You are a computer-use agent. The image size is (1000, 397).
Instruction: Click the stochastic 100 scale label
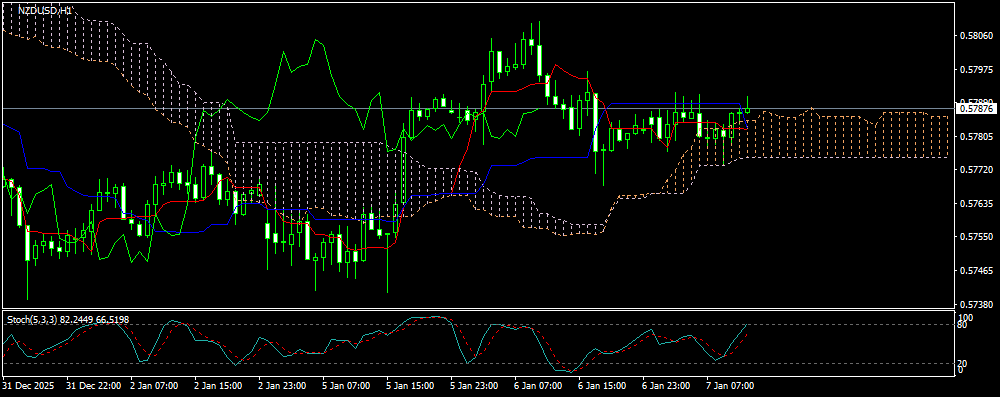(x=966, y=317)
